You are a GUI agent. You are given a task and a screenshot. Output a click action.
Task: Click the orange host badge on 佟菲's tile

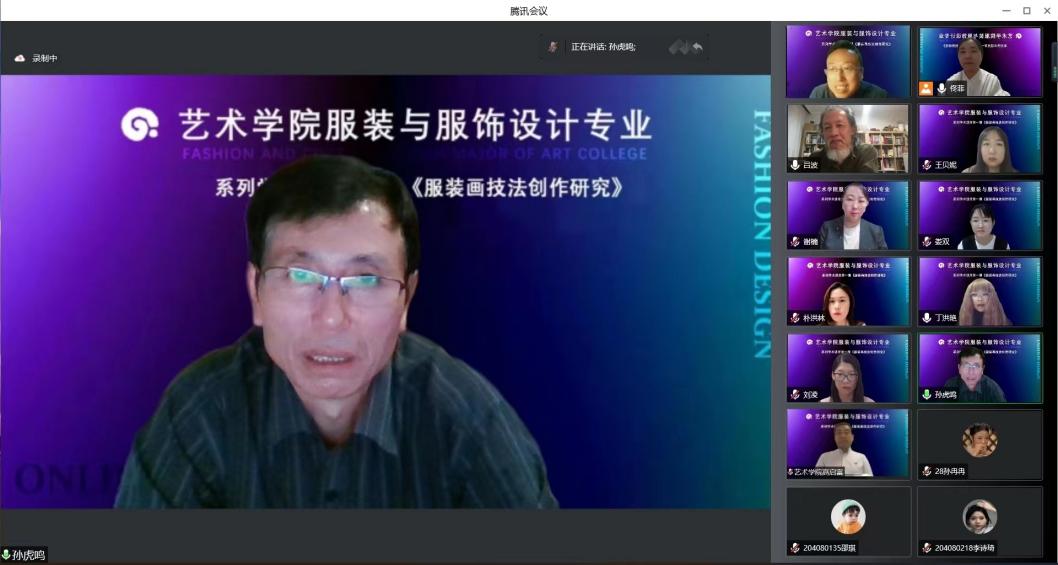point(926,88)
